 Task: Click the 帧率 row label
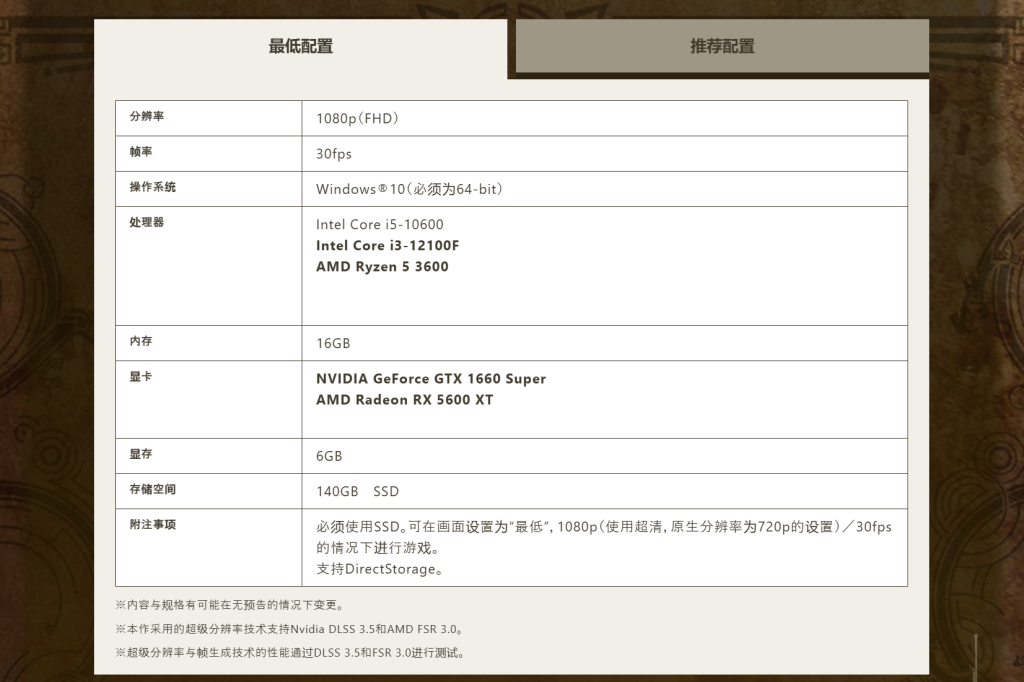pos(141,152)
